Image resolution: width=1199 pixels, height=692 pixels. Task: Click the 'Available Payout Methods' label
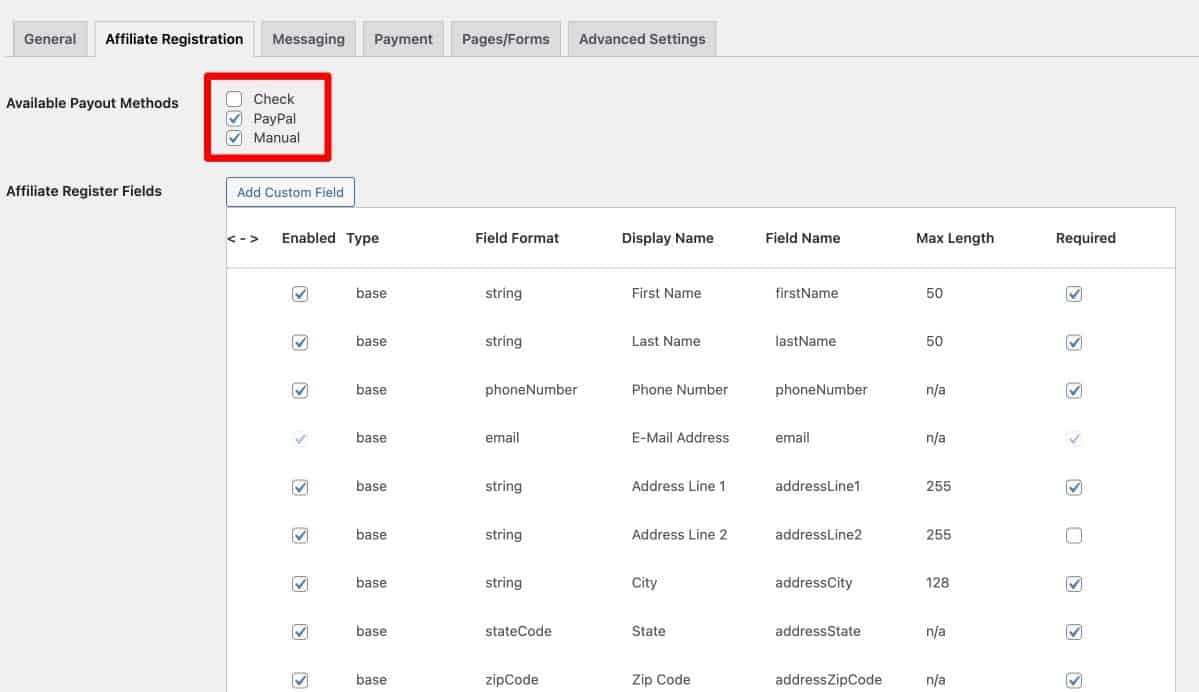(93, 103)
